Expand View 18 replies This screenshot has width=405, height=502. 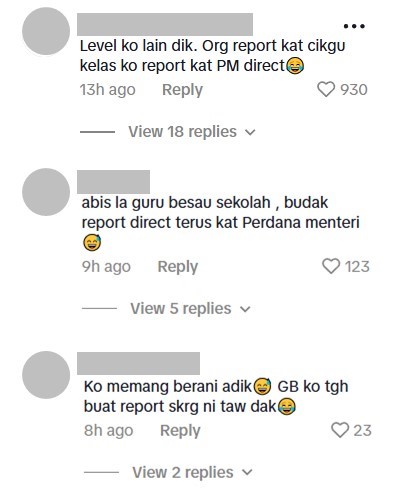tap(192, 132)
